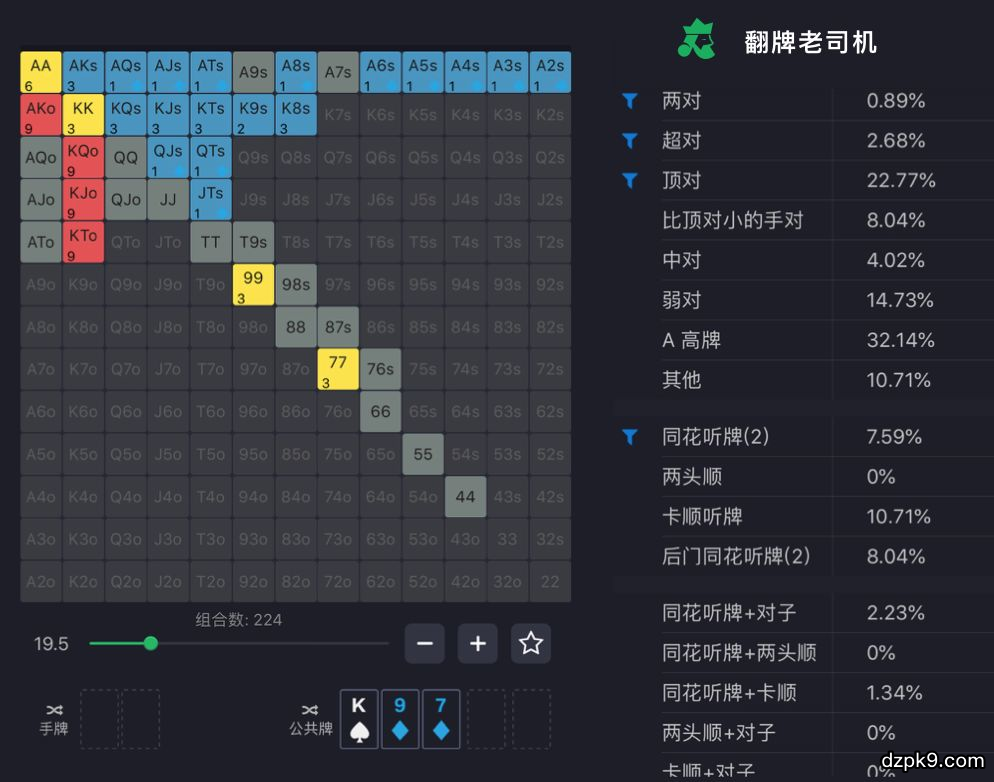Click the first empty 手牌 card slot

[98, 718]
